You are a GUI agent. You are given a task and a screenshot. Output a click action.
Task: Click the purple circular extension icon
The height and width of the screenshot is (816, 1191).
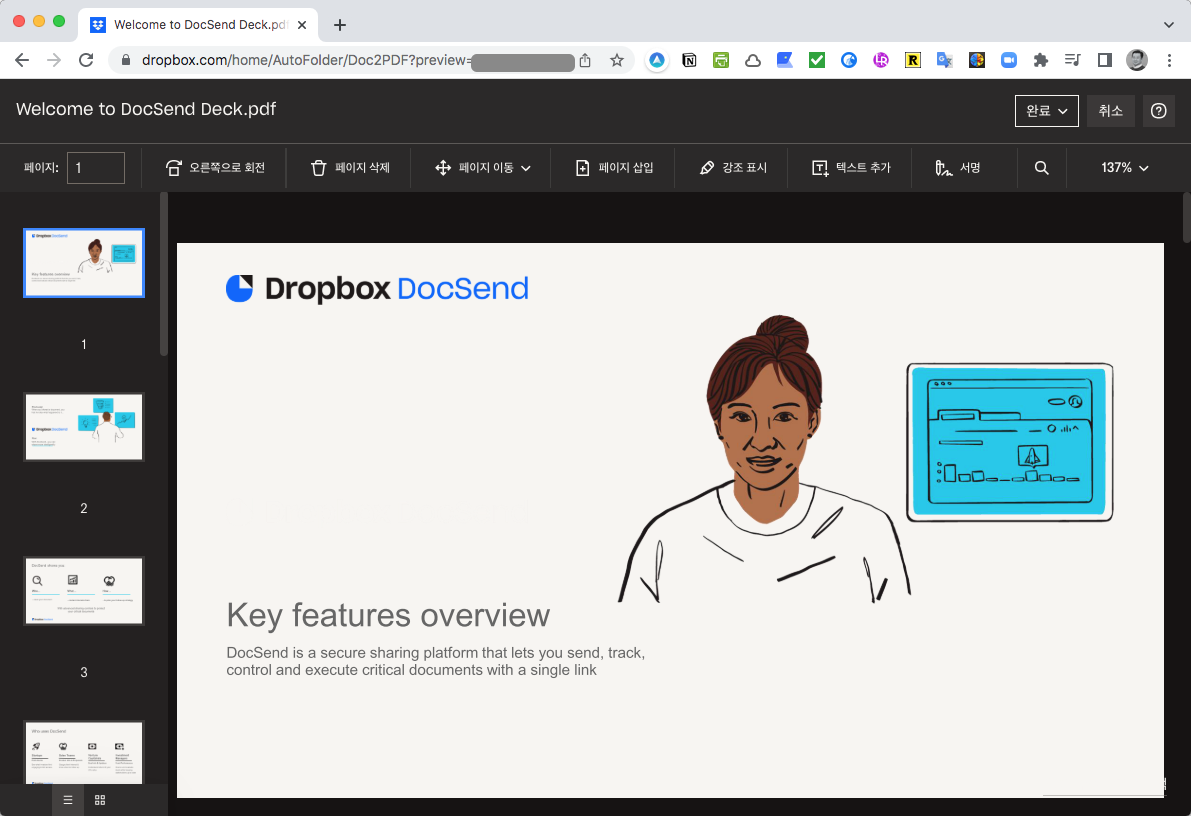[x=880, y=60]
